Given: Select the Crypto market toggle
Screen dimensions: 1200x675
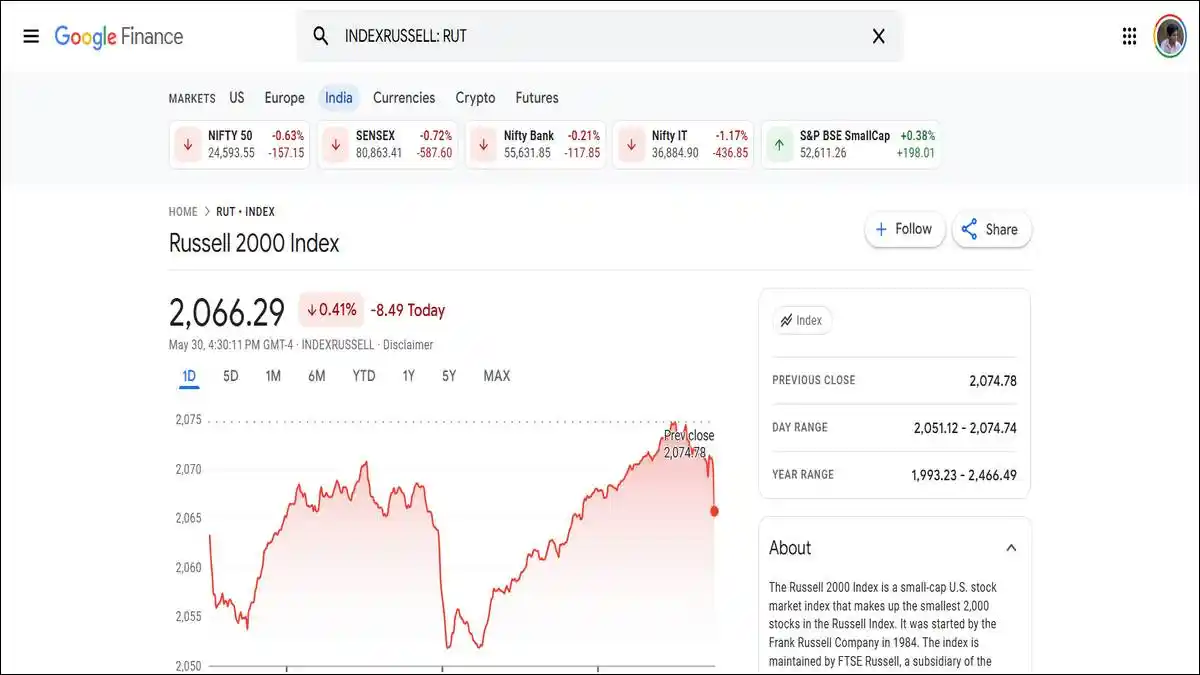Looking at the screenshot, I should point(475,97).
